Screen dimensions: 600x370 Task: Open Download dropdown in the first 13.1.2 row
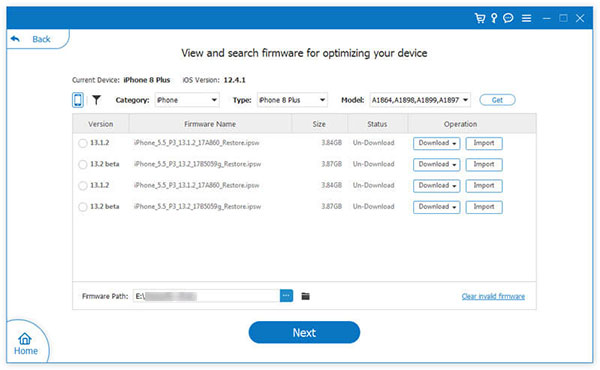pos(437,143)
